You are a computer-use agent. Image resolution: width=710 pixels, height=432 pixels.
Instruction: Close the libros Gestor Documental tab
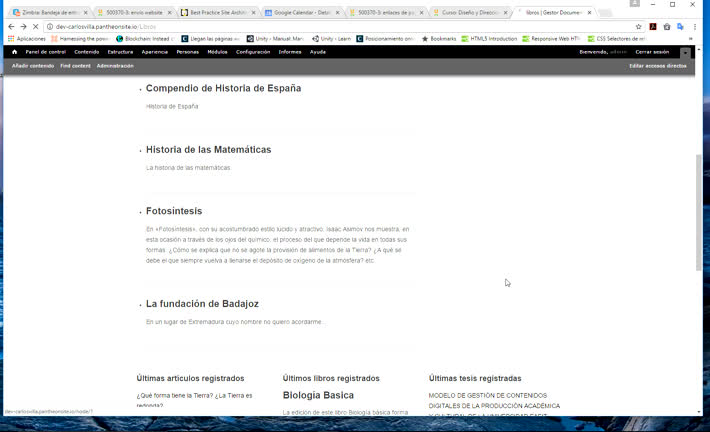click(589, 13)
